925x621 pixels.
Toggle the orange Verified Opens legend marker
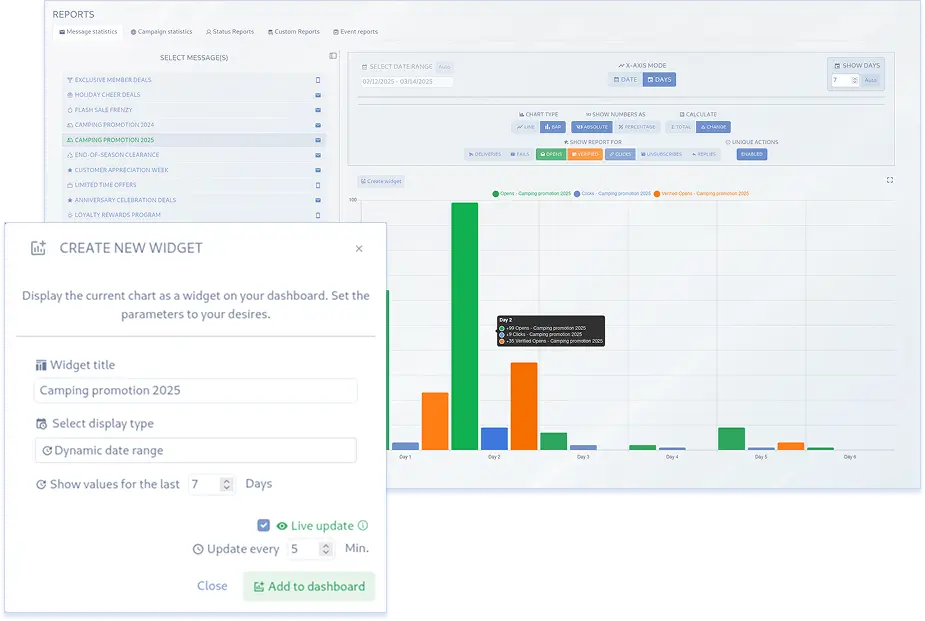pyautogui.click(x=657, y=194)
